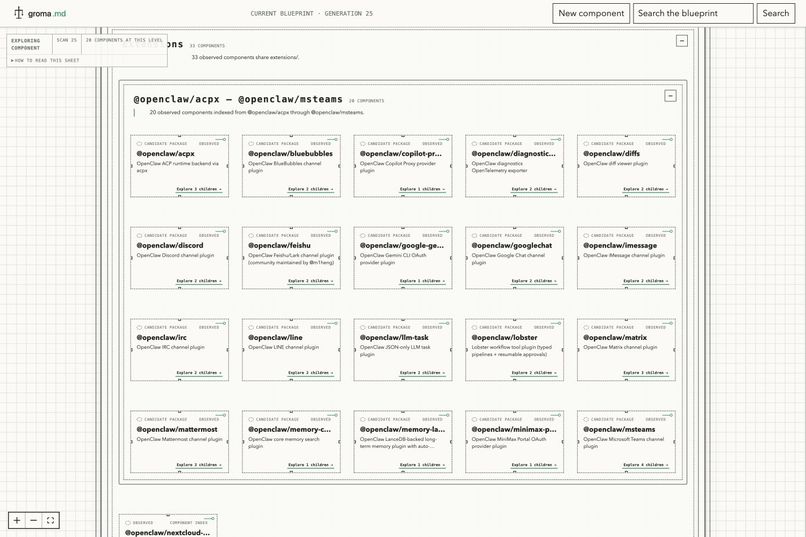Click 'OpenClaw Discord channel plugin' description
Image resolution: width=806 pixels, height=537 pixels.
coord(175,255)
